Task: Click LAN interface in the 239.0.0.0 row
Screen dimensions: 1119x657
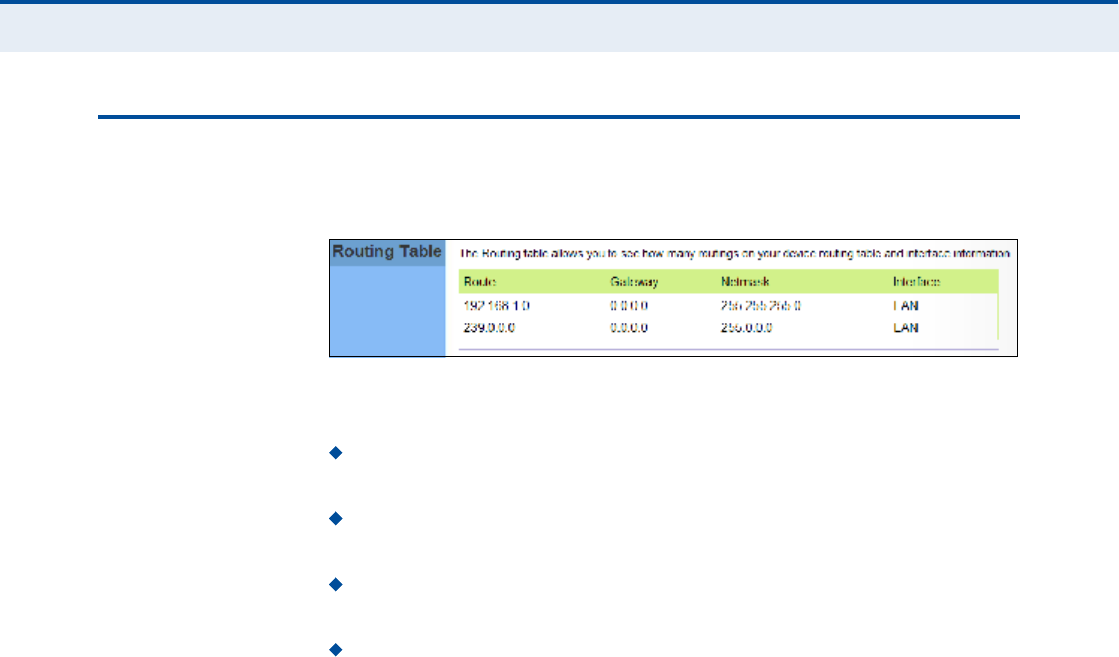Action: point(906,327)
